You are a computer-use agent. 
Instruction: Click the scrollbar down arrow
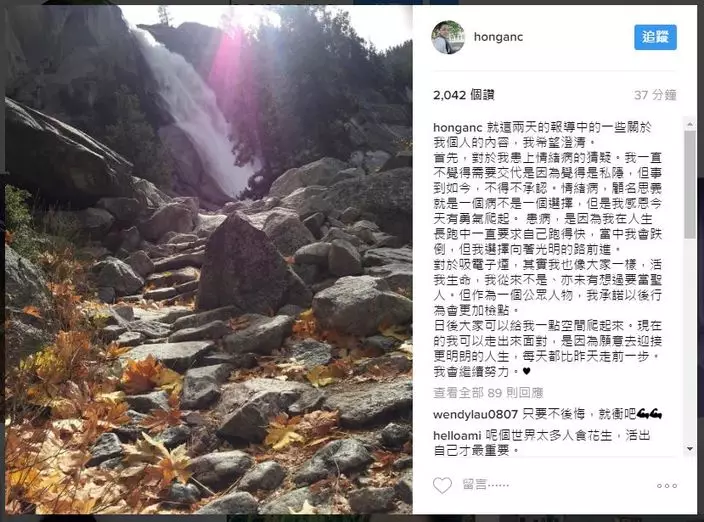(x=690, y=448)
